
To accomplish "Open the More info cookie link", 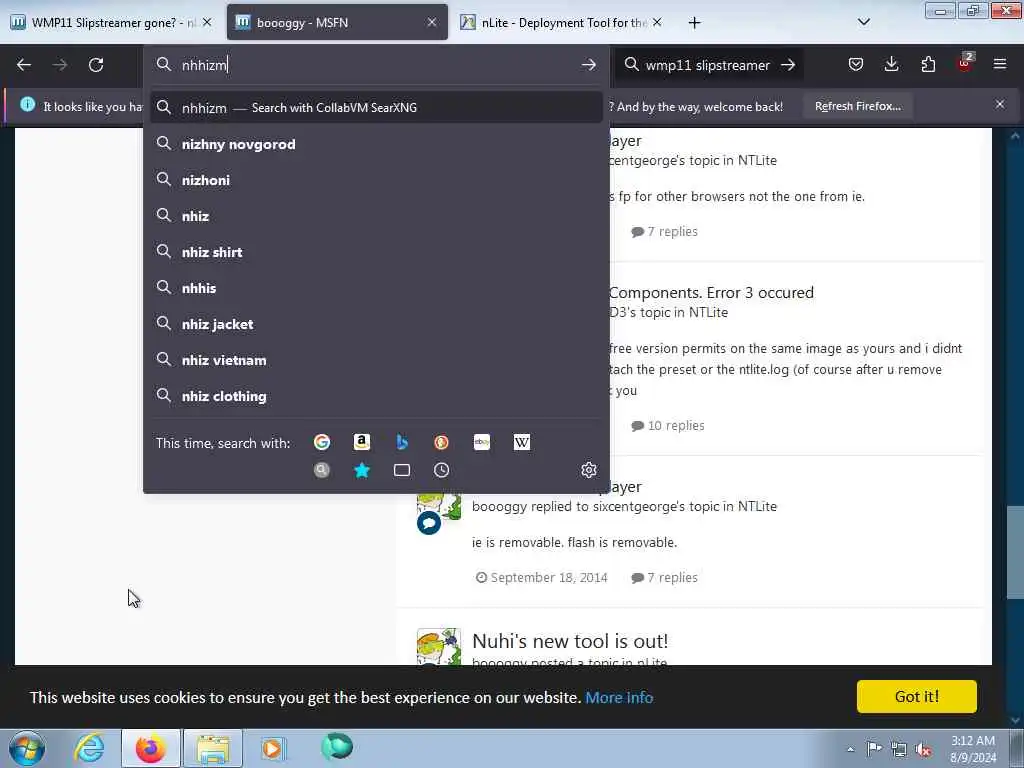I will tap(619, 697).
